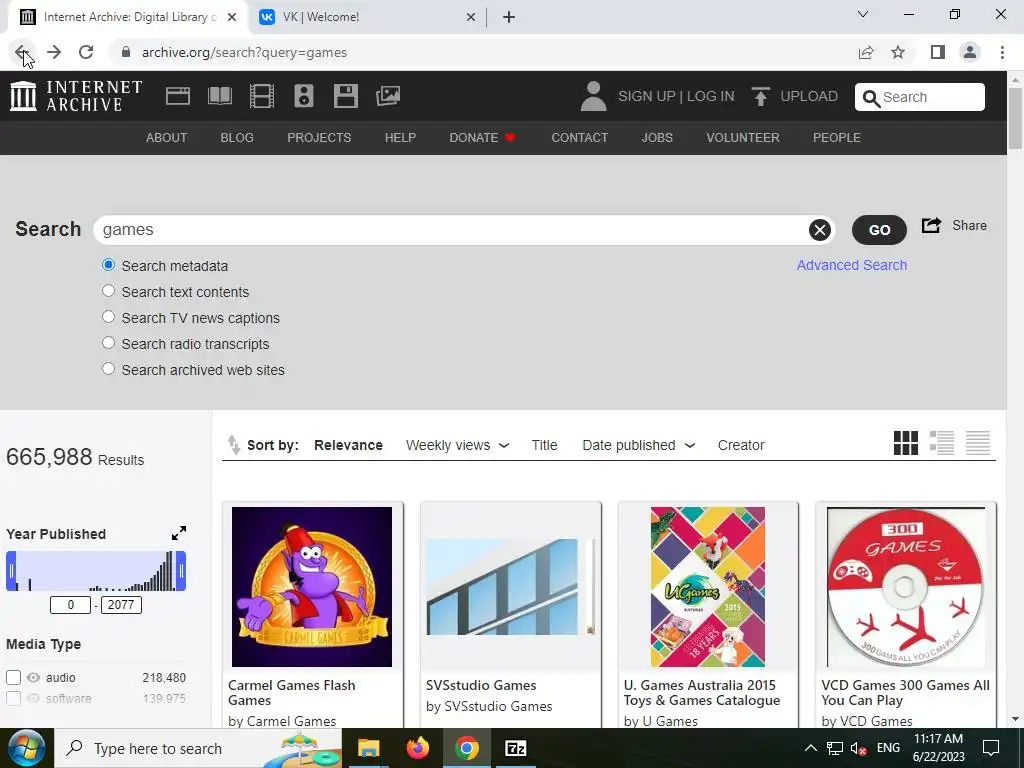Select Search archived web sites option
The height and width of the screenshot is (768, 1024).
(x=108, y=369)
